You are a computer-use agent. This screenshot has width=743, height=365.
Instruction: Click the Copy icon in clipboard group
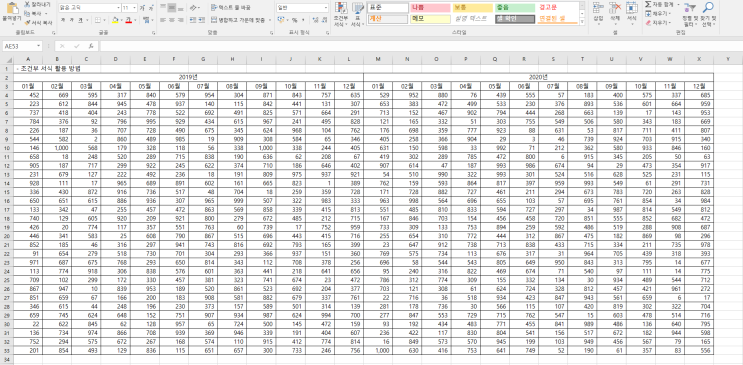27,13
